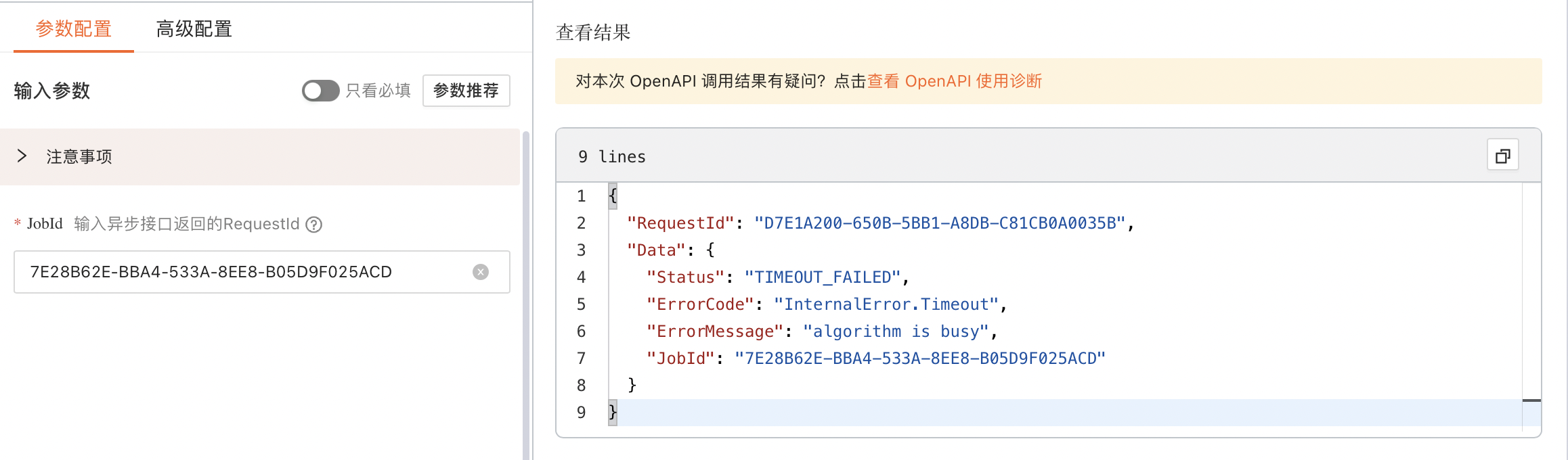Click the closing brace on line 9
This screenshot has width=1568, height=460.
613,412
